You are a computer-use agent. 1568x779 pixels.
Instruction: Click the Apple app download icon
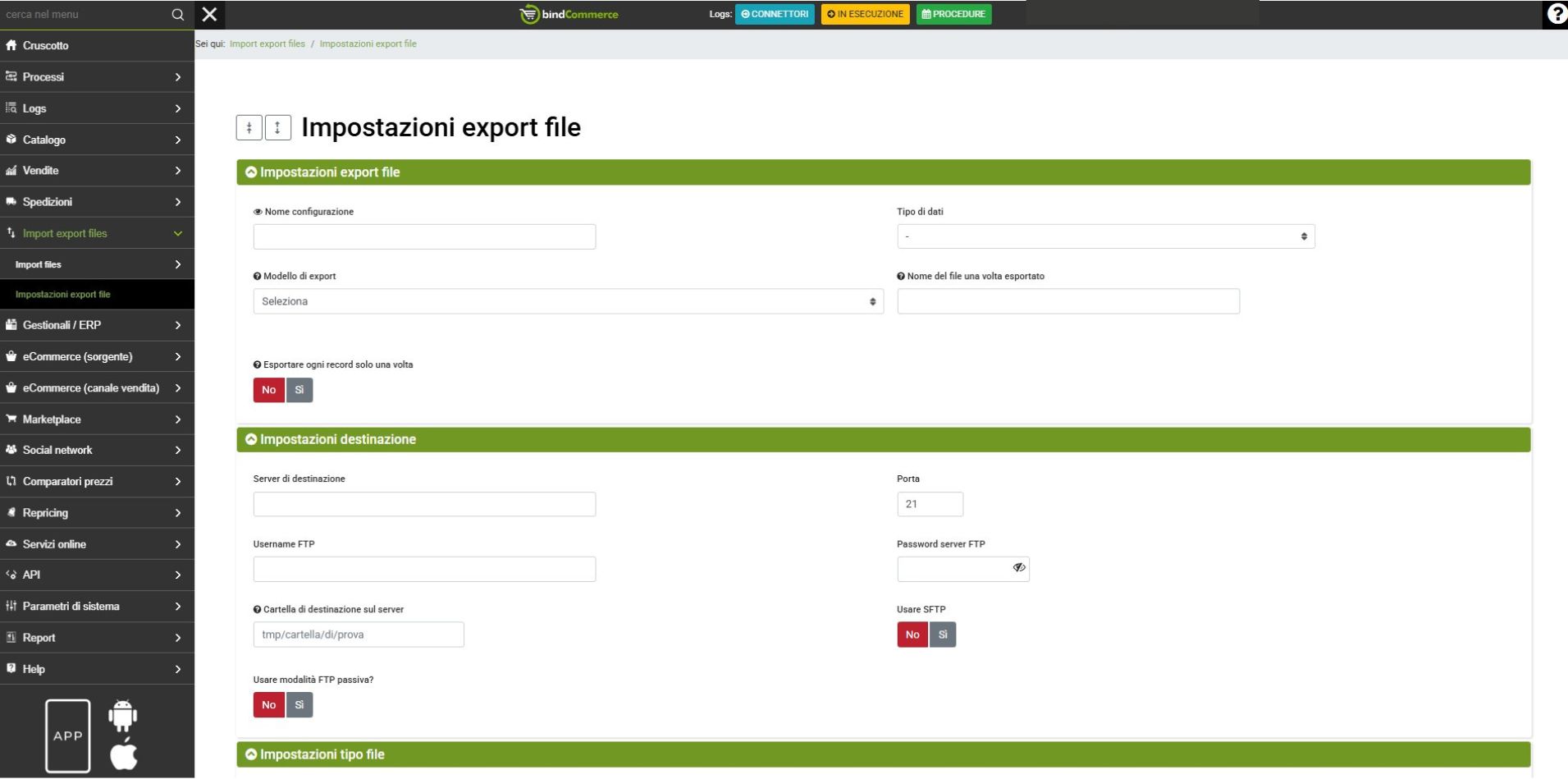click(x=123, y=754)
